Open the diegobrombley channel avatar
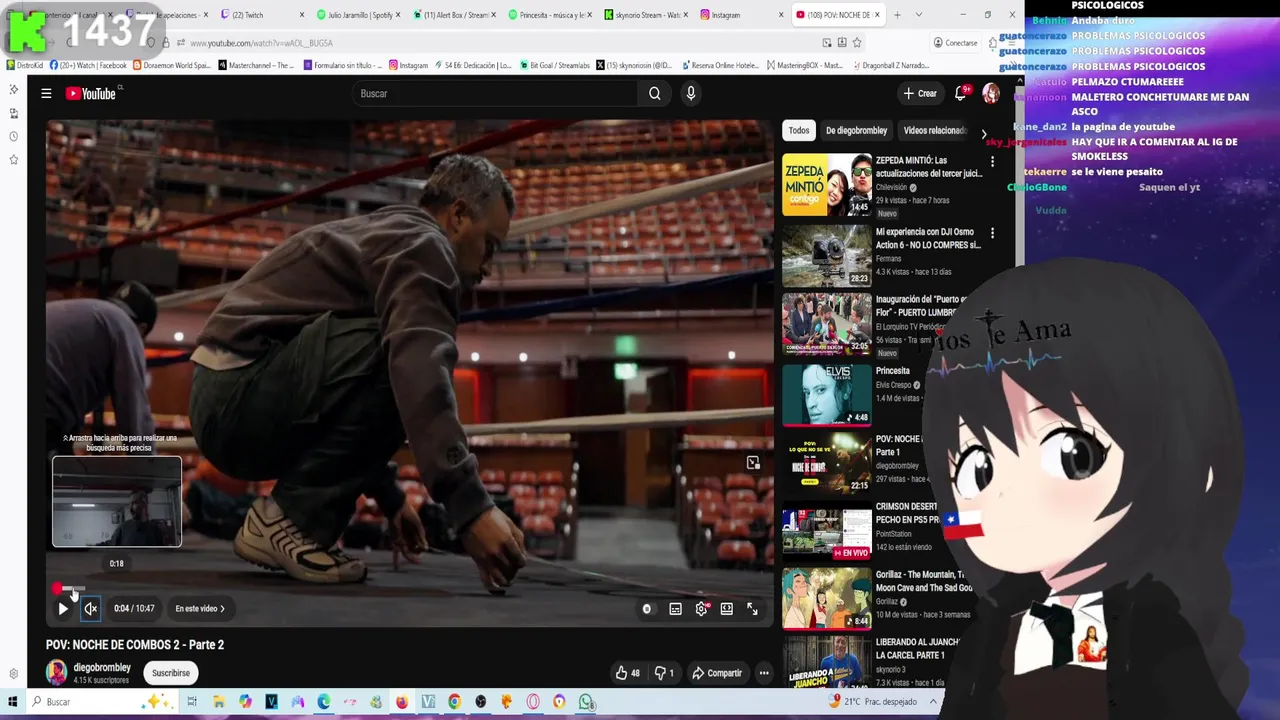This screenshot has width=1280, height=720. pyautogui.click(x=56, y=672)
